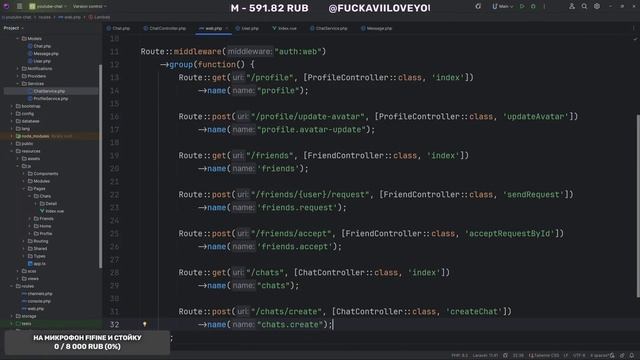Collapse the Services folder

18,84
